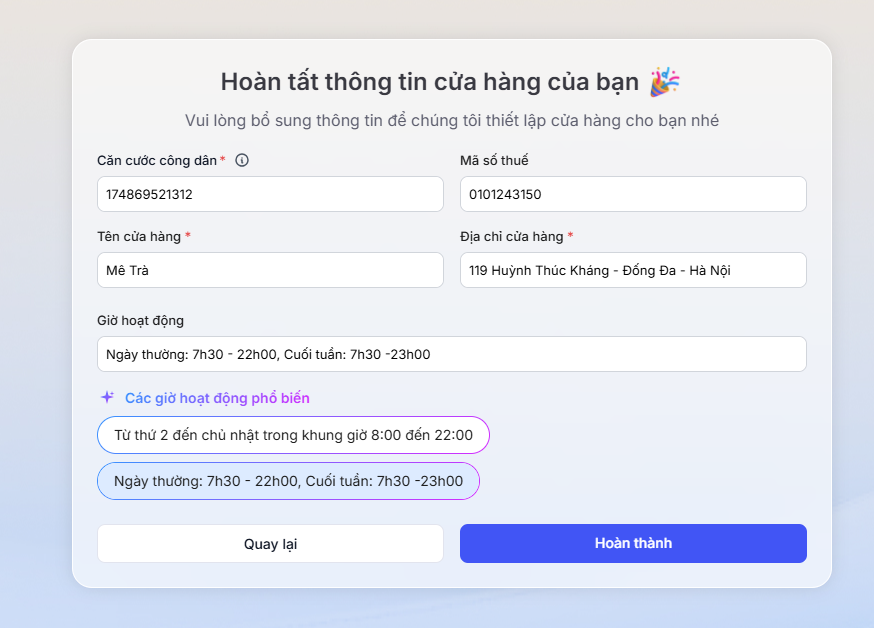The width and height of the screenshot is (874, 628).
Task: Click into the Địa chỉ cửa hàng address field
Action: point(633,270)
